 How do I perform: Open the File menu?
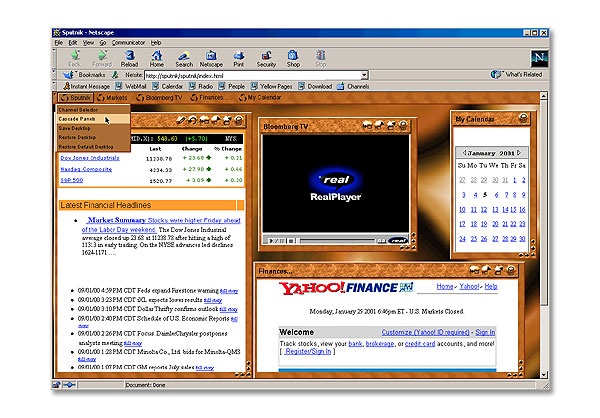point(59,43)
